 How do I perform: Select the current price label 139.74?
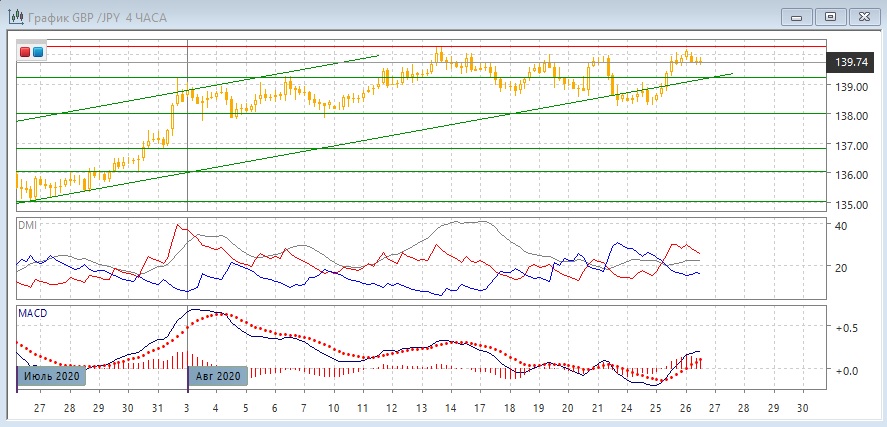(x=849, y=63)
